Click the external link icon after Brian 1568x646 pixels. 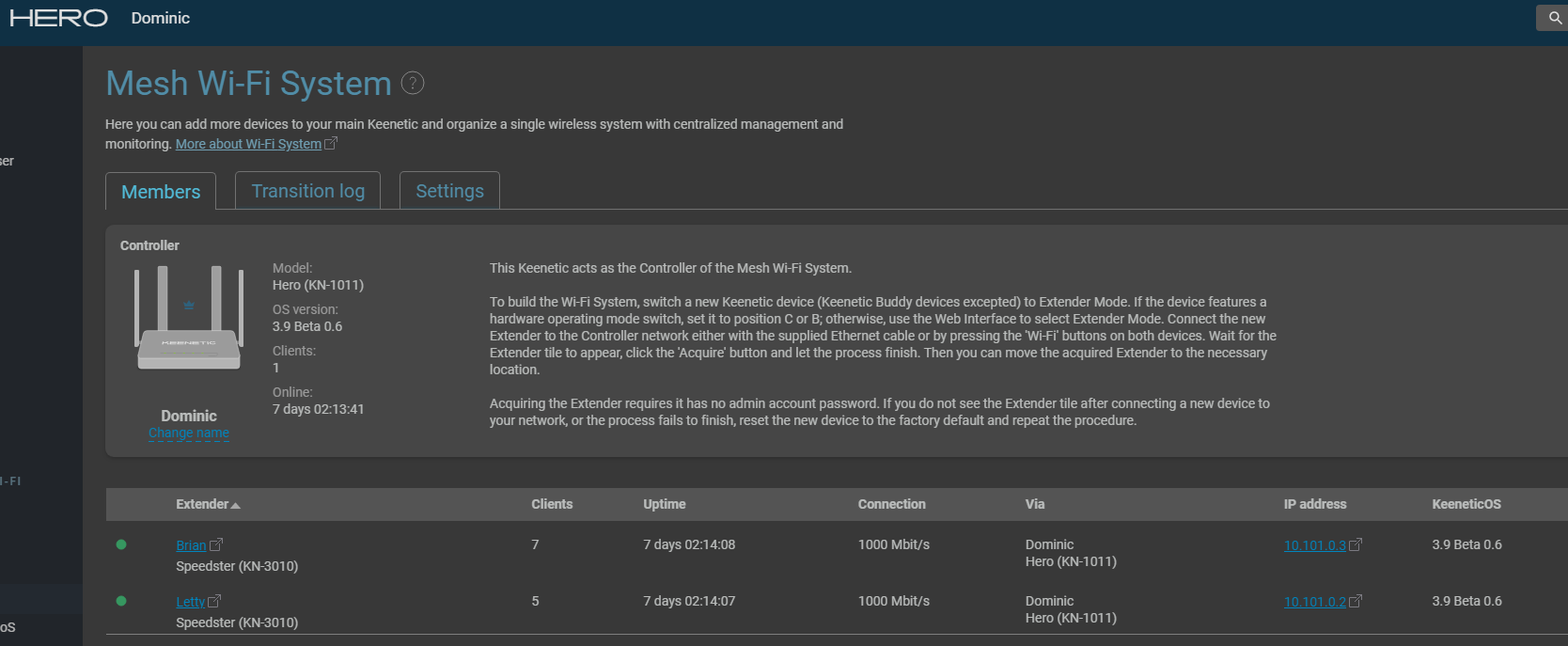click(216, 544)
